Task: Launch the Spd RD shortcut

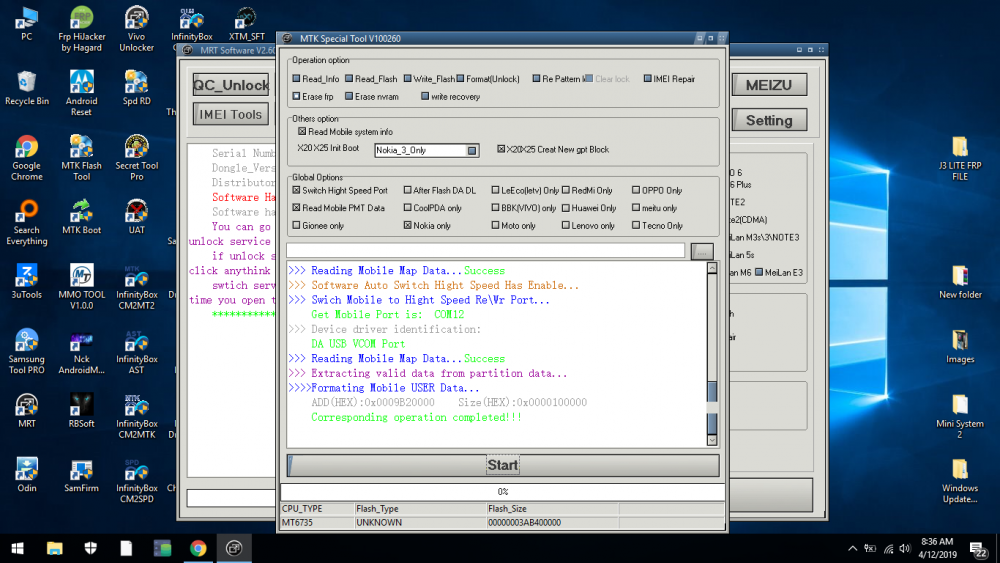Action: click(136, 88)
